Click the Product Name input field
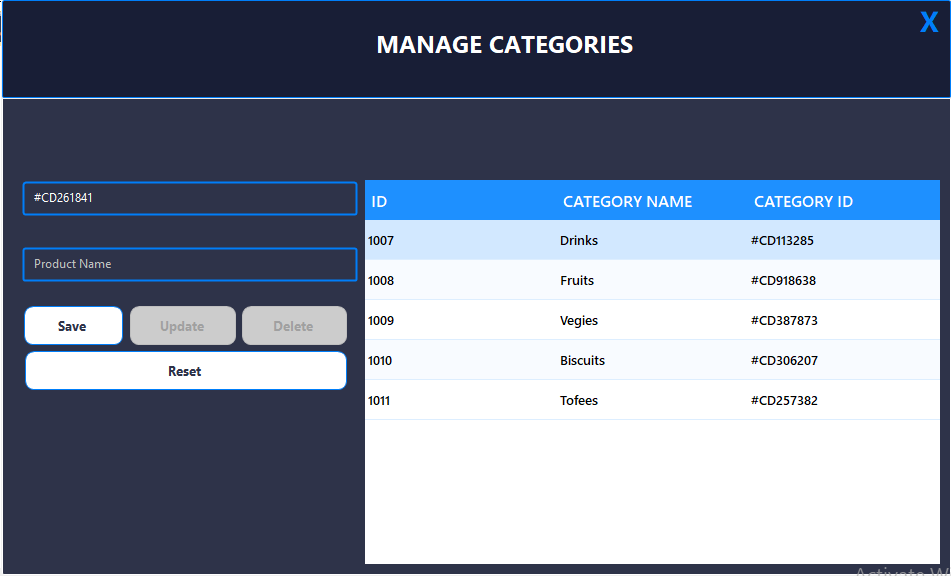Viewport: 951px width, 576px height. coord(189,264)
